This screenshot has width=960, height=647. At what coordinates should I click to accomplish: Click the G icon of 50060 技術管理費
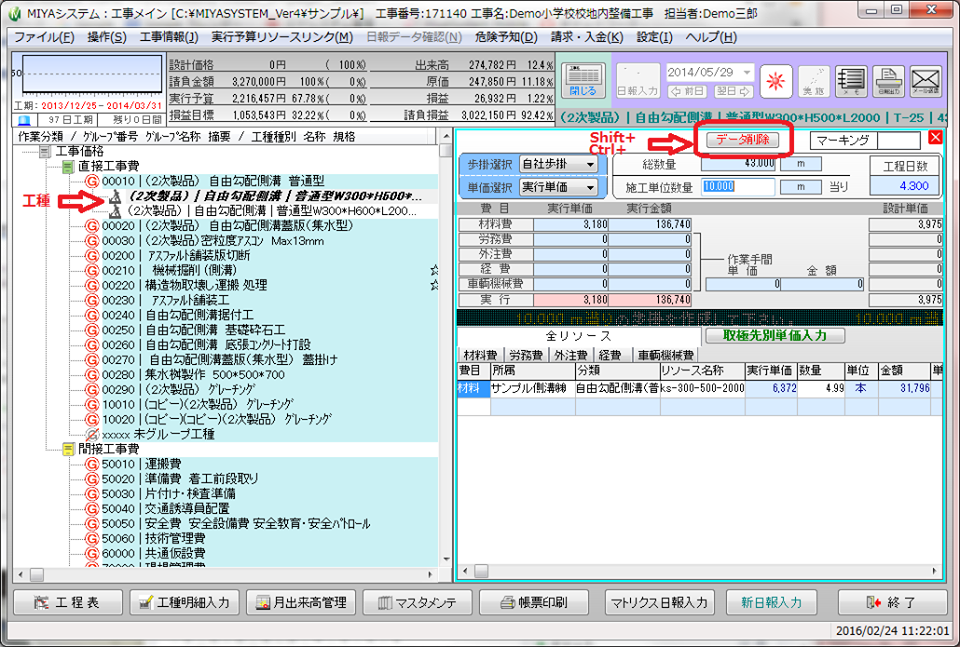(92, 539)
